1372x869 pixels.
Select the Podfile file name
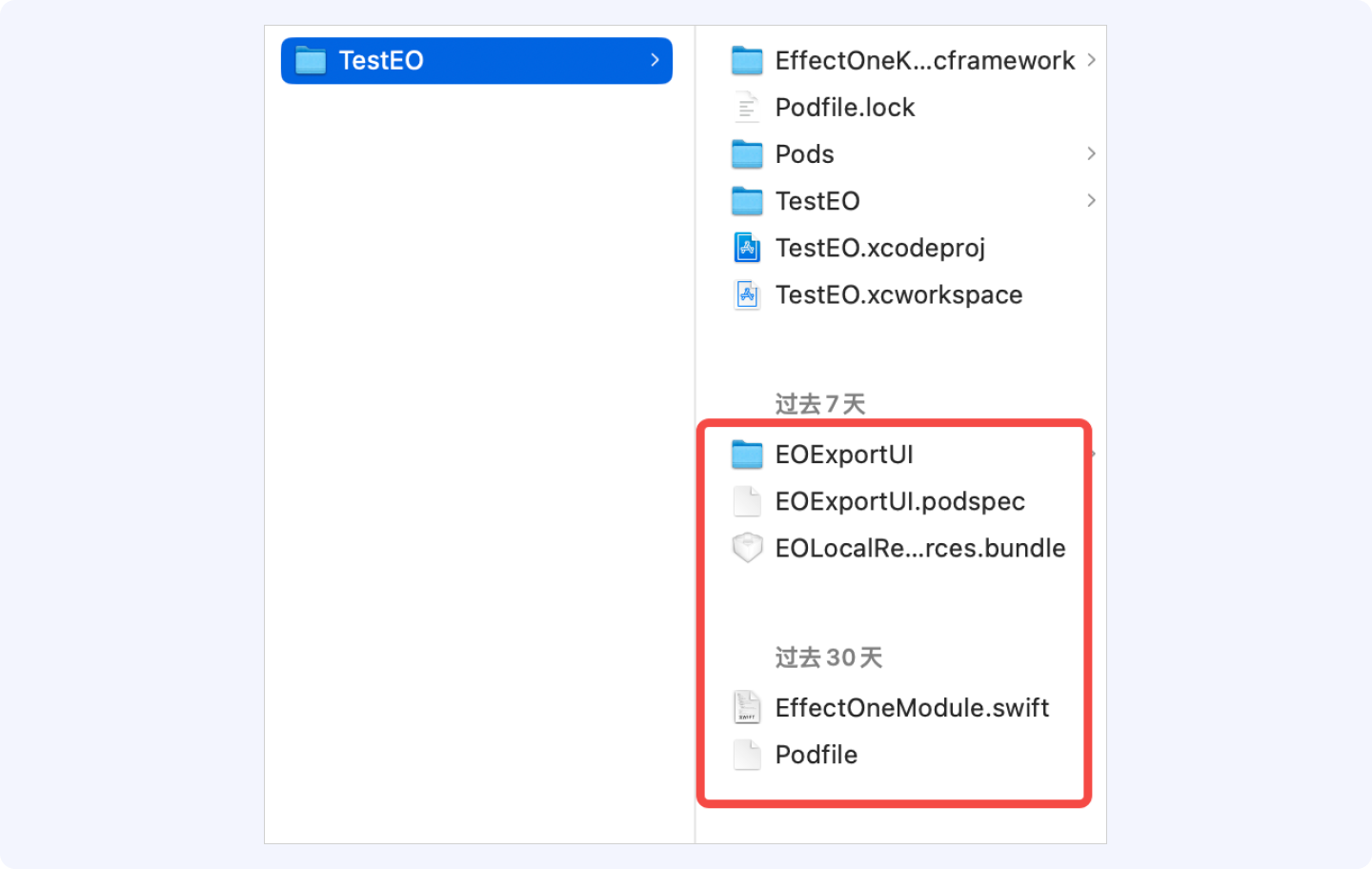click(817, 755)
